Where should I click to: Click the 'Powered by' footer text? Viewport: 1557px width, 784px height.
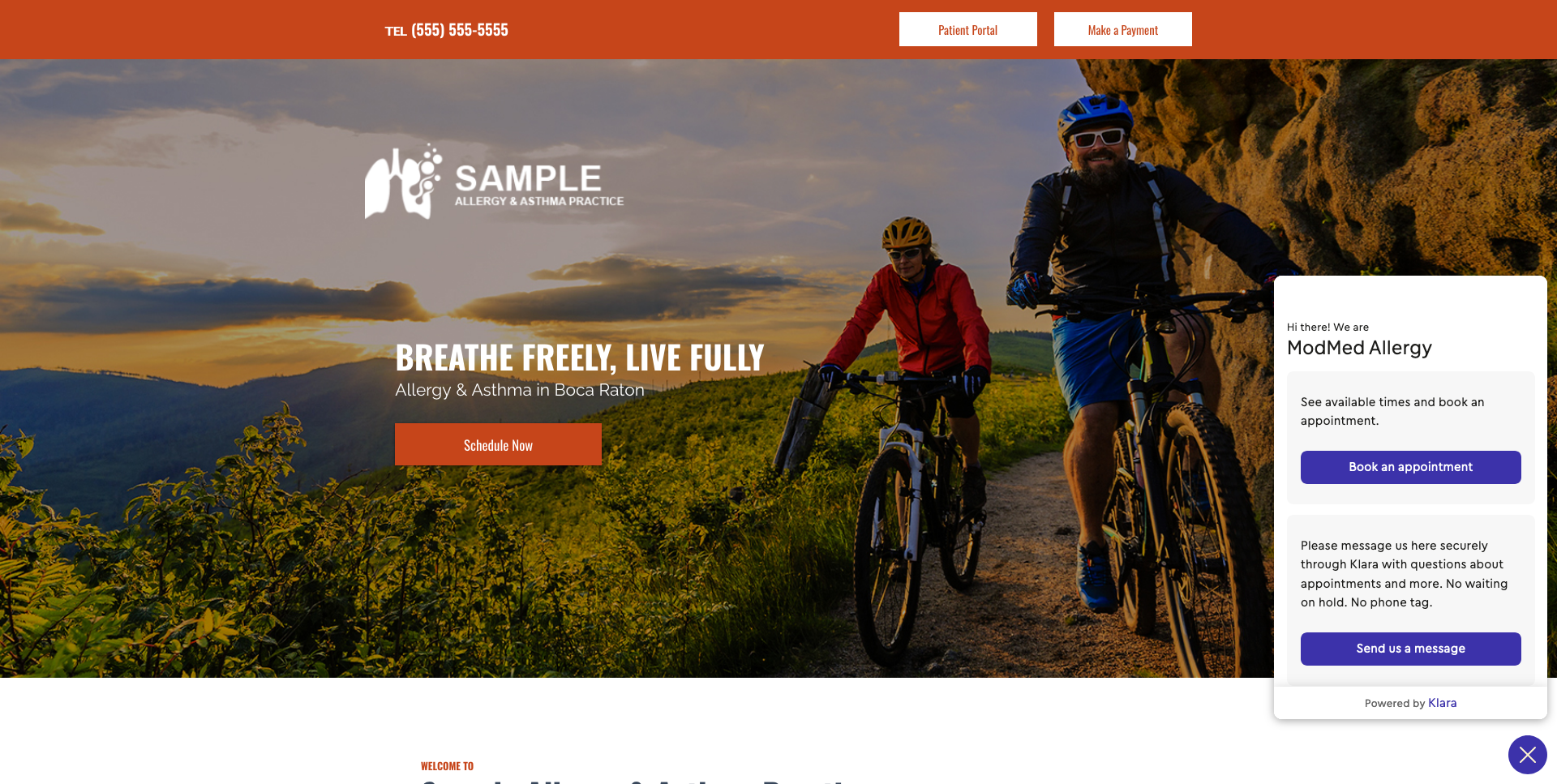tap(1394, 703)
